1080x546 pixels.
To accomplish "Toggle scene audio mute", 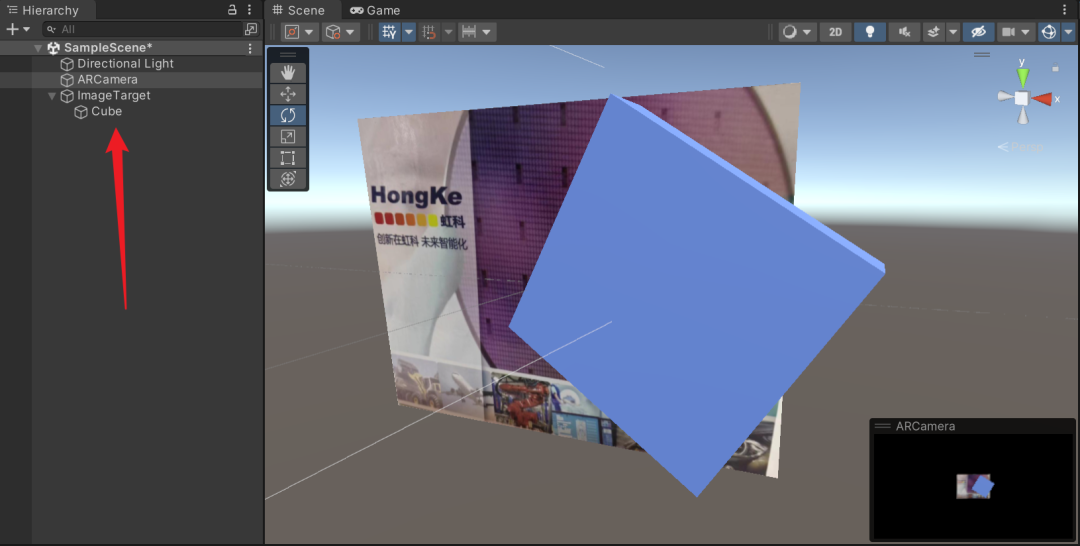I will (x=904, y=32).
